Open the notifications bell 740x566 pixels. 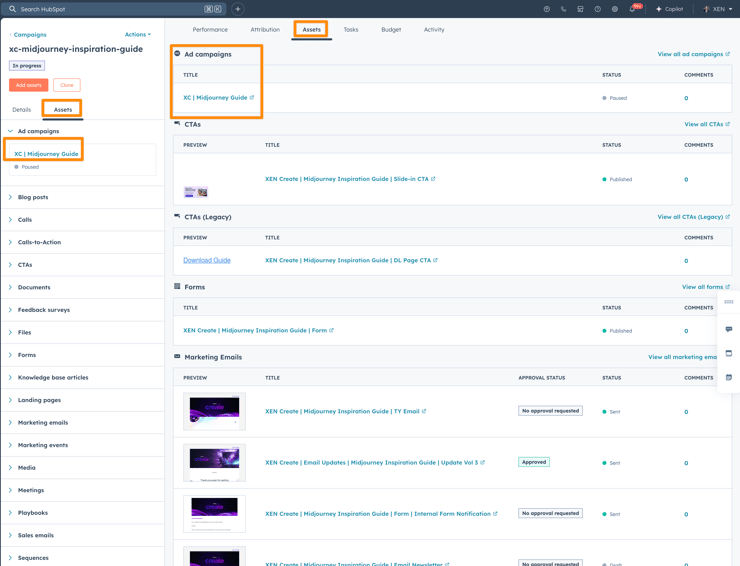point(632,9)
